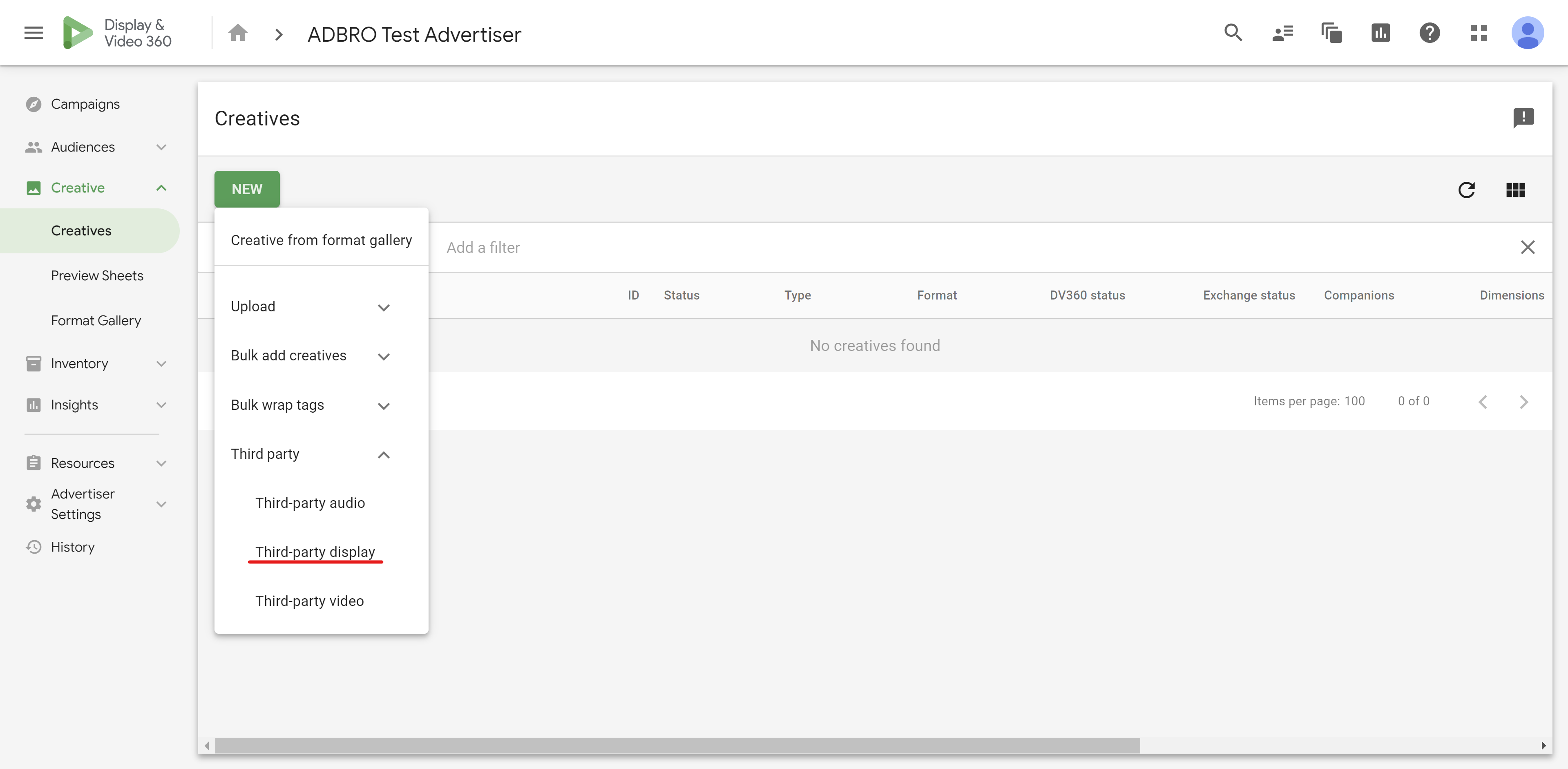This screenshot has height=769, width=1568.
Task: Select Third-party display from the menu
Action: 315,552
